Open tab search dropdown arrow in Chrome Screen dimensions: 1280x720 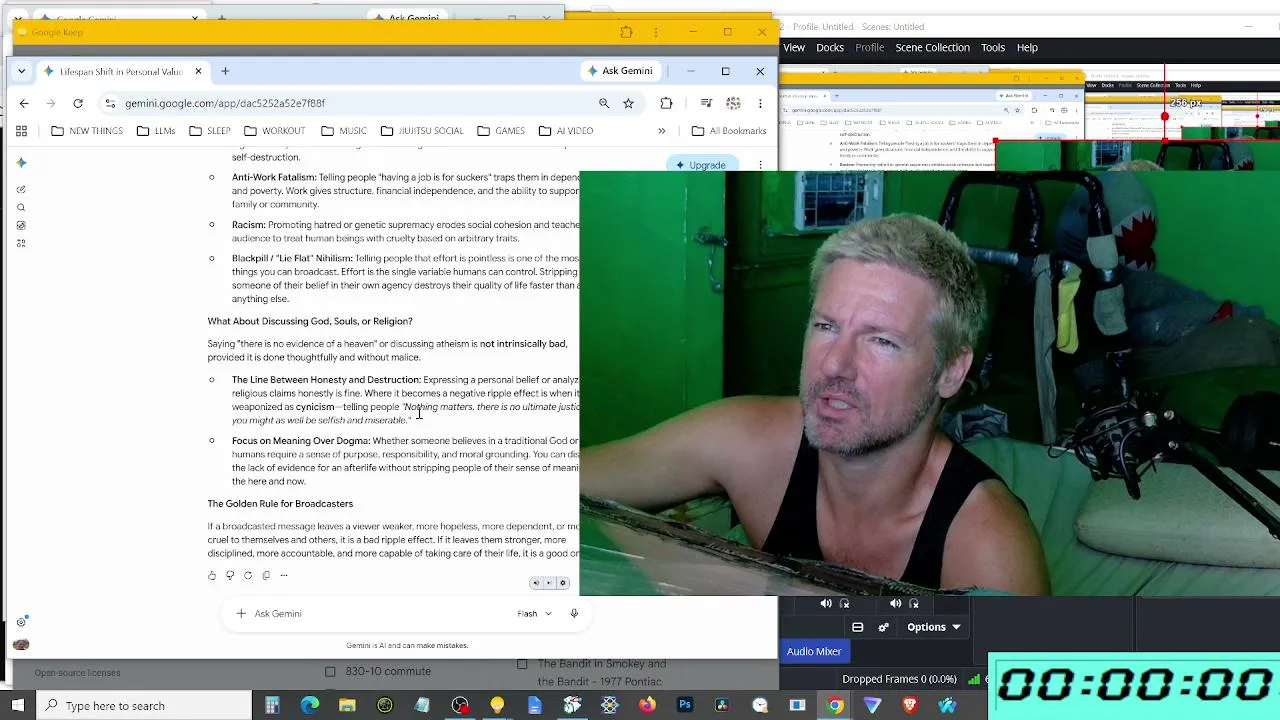tap(21, 71)
